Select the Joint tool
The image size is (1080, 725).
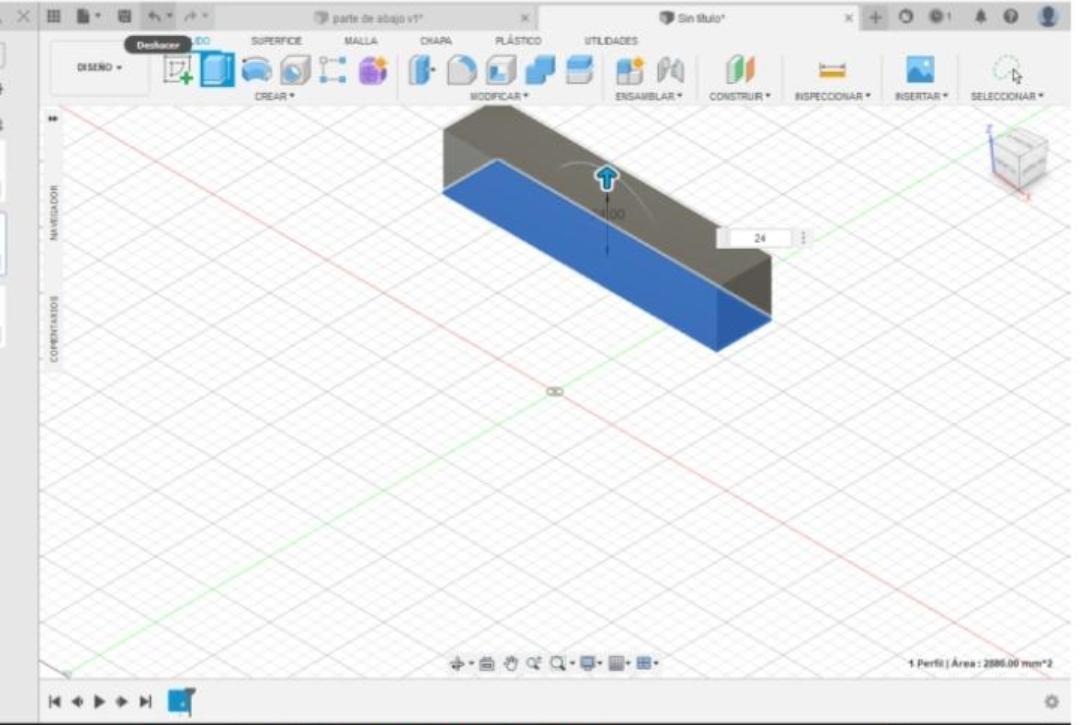(x=670, y=70)
